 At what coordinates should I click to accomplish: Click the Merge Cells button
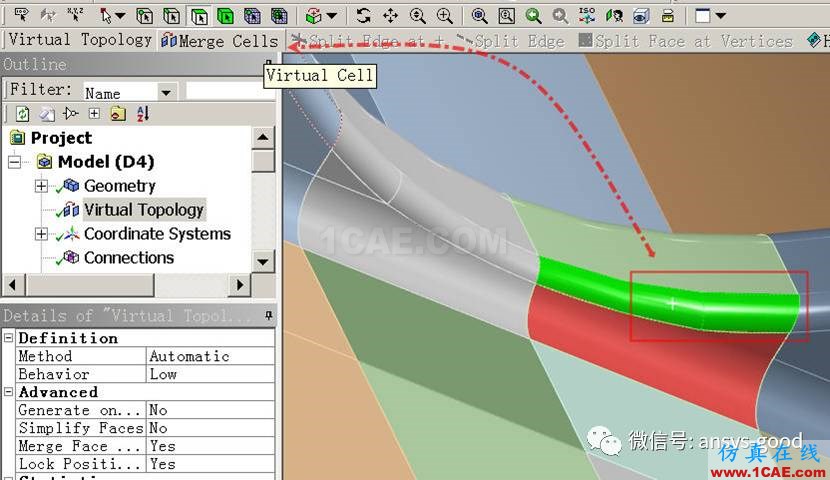click(x=220, y=41)
